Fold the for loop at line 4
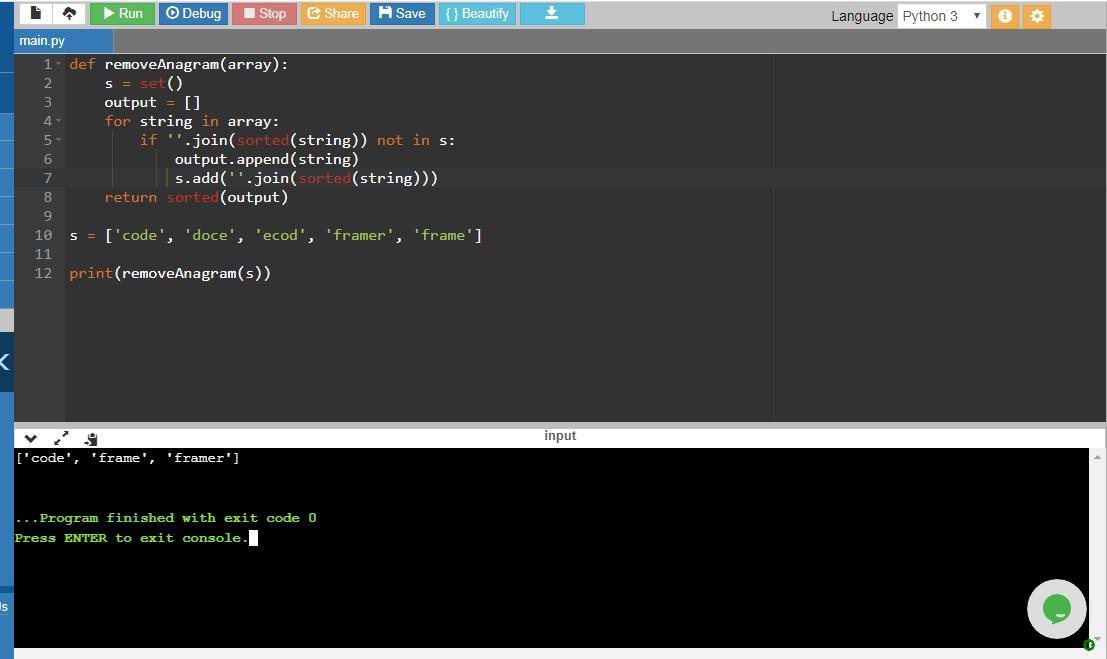Image resolution: width=1107 pixels, height=659 pixels. pos(58,121)
